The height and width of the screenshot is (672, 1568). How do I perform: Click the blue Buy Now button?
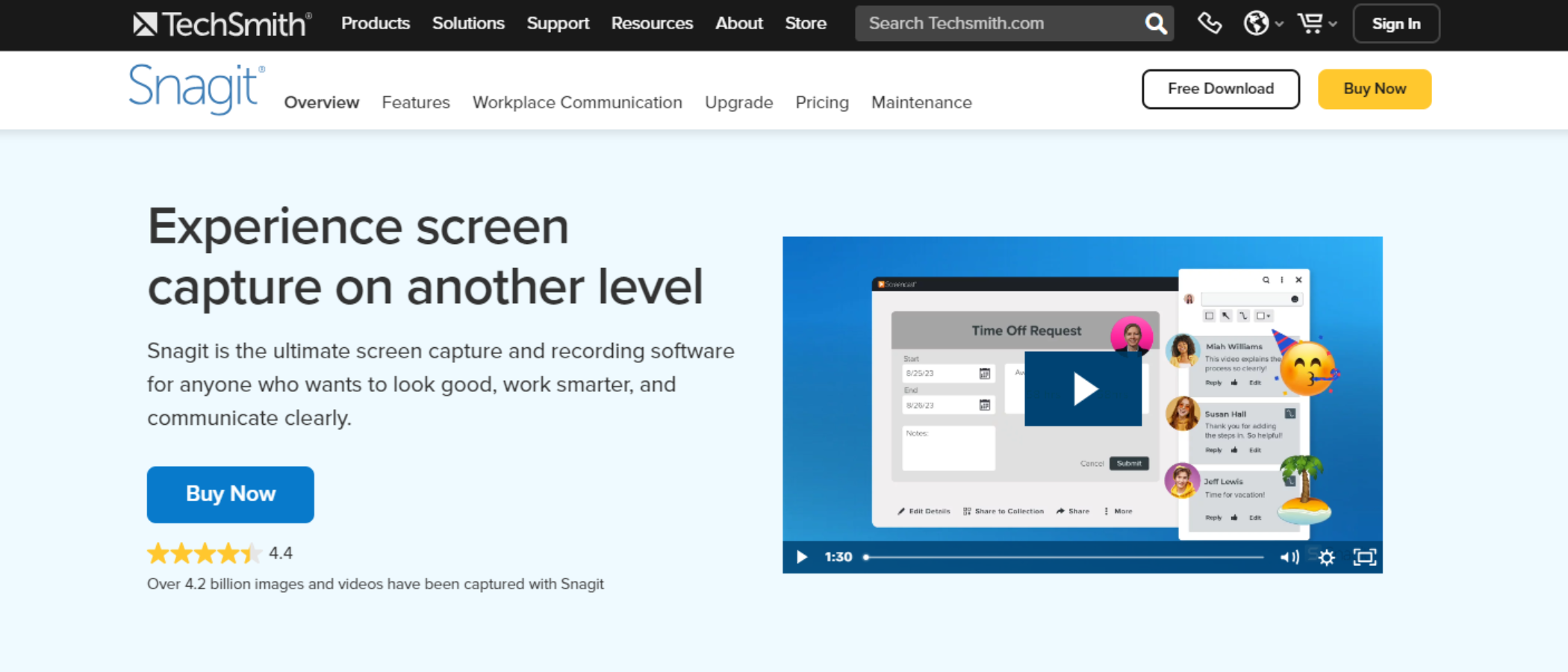pyautogui.click(x=231, y=494)
